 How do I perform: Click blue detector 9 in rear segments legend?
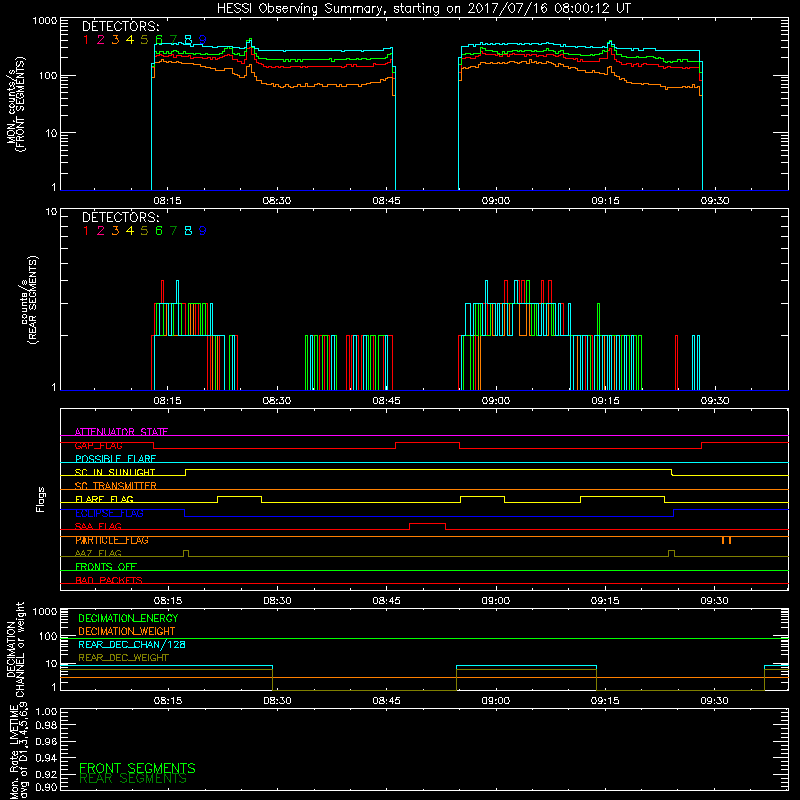tap(203, 231)
